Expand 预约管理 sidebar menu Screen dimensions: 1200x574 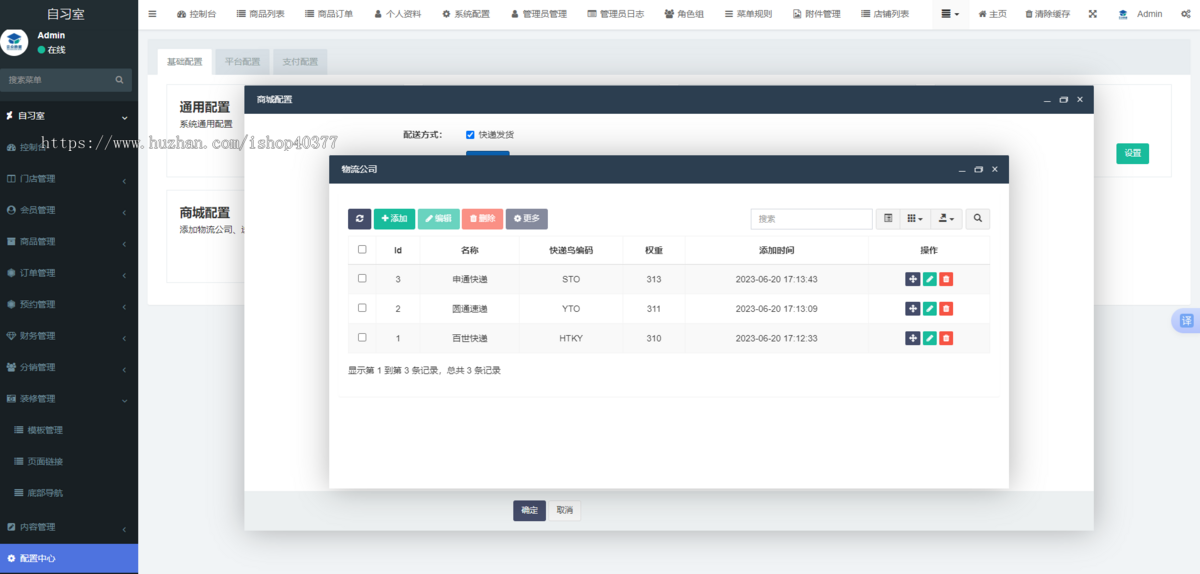coord(69,304)
